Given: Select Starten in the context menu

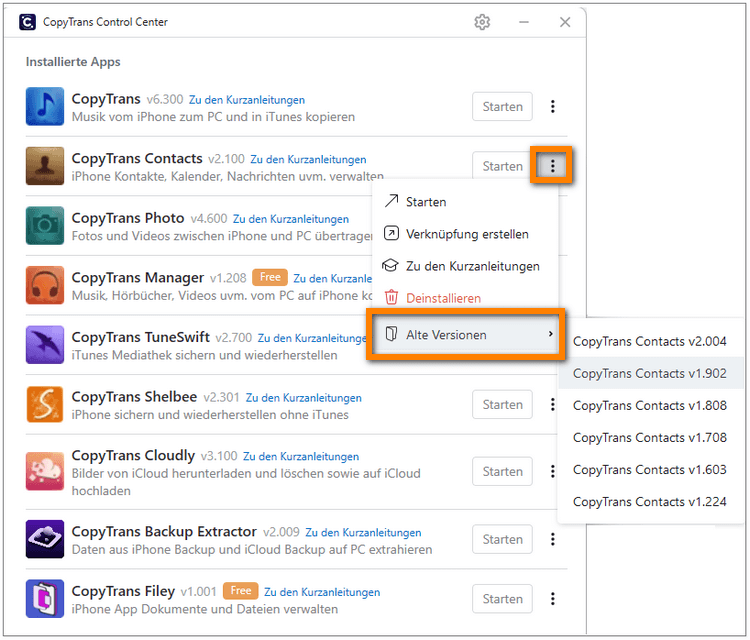Looking at the screenshot, I should (x=465, y=202).
